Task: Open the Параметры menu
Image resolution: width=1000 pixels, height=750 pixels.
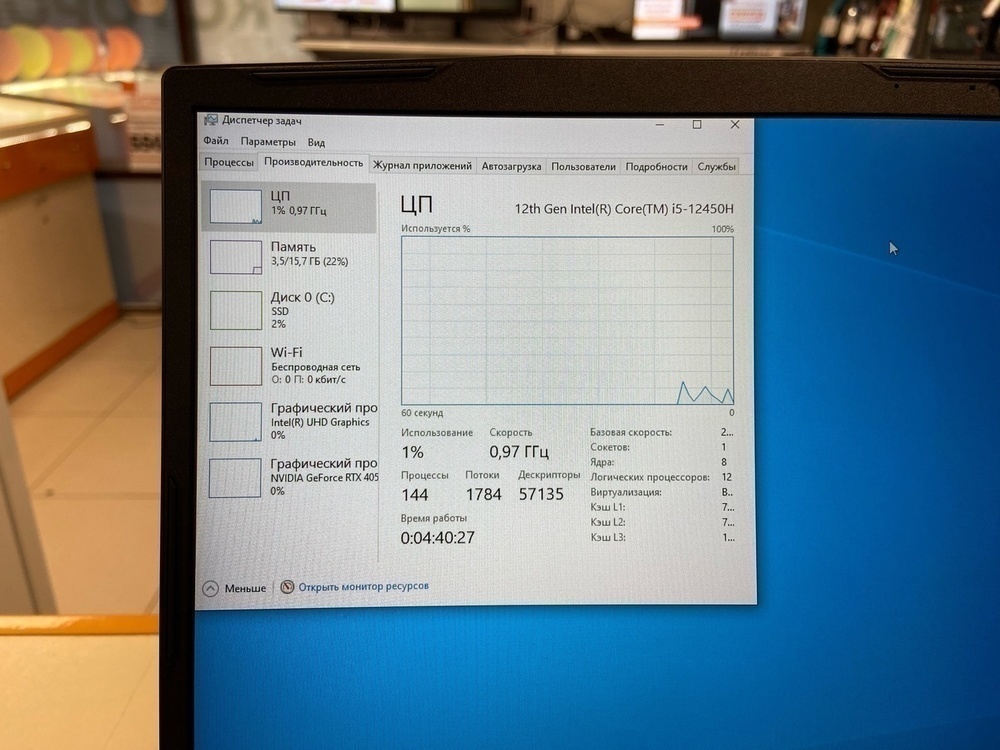Action: point(268,142)
